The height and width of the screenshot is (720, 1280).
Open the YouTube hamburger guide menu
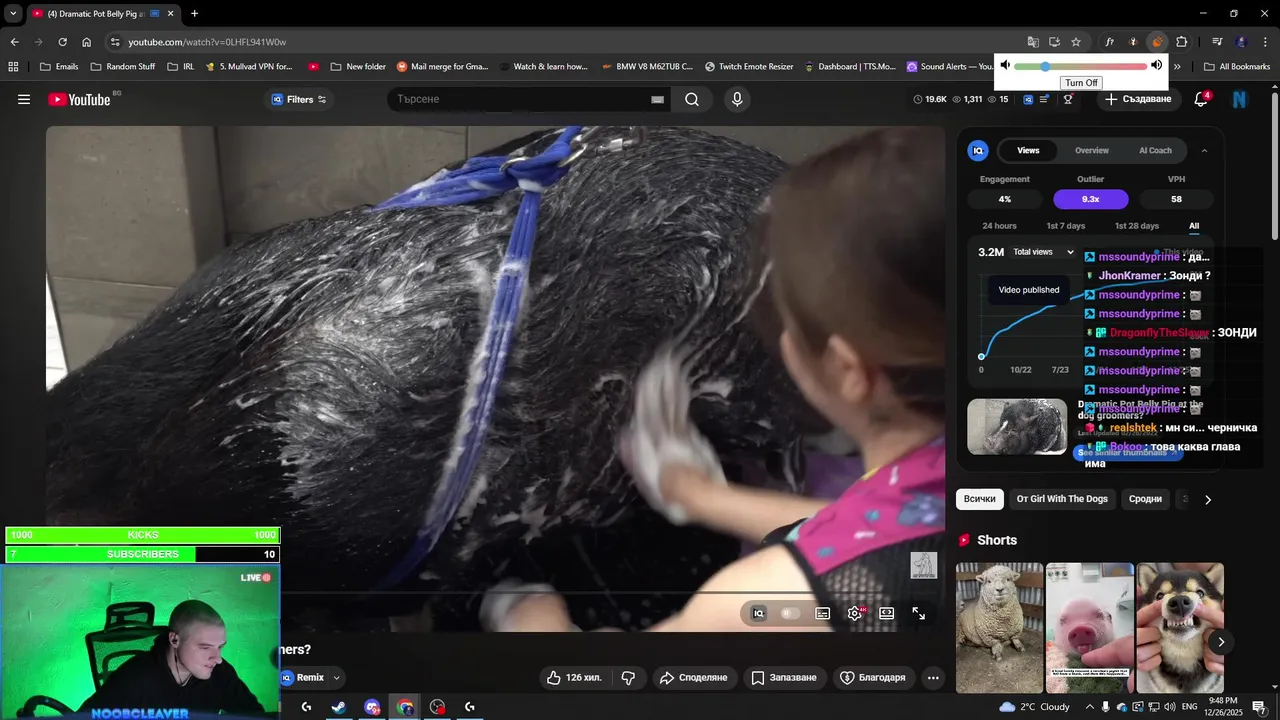(24, 99)
